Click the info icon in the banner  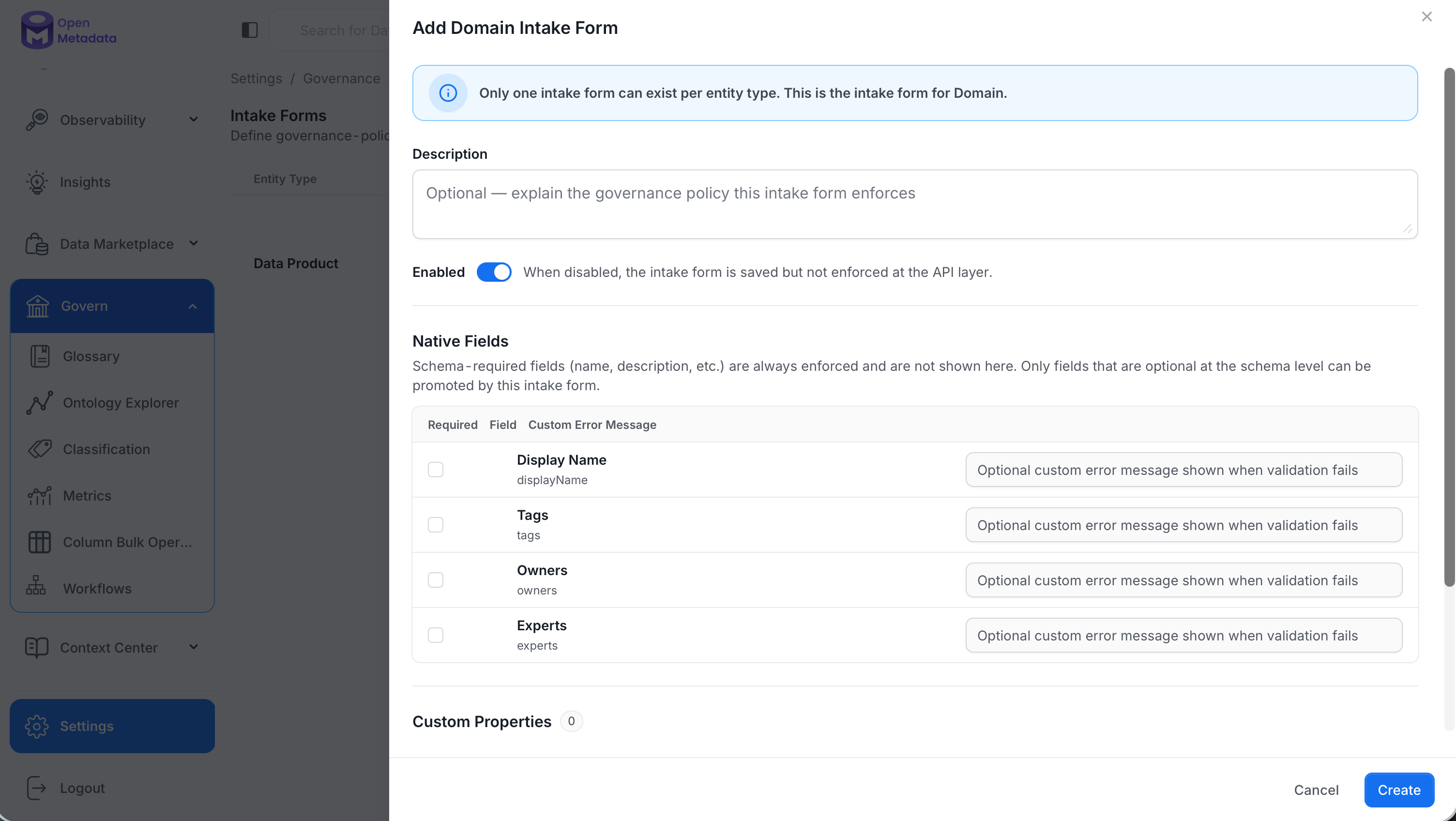click(x=448, y=93)
